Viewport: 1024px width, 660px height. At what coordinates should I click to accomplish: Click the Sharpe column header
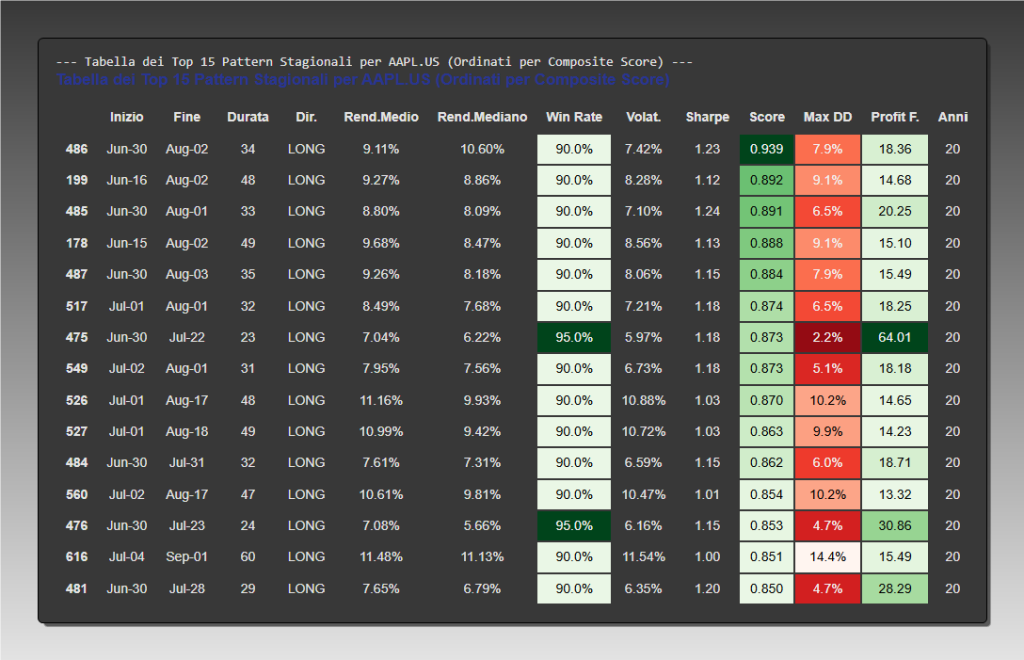click(707, 117)
